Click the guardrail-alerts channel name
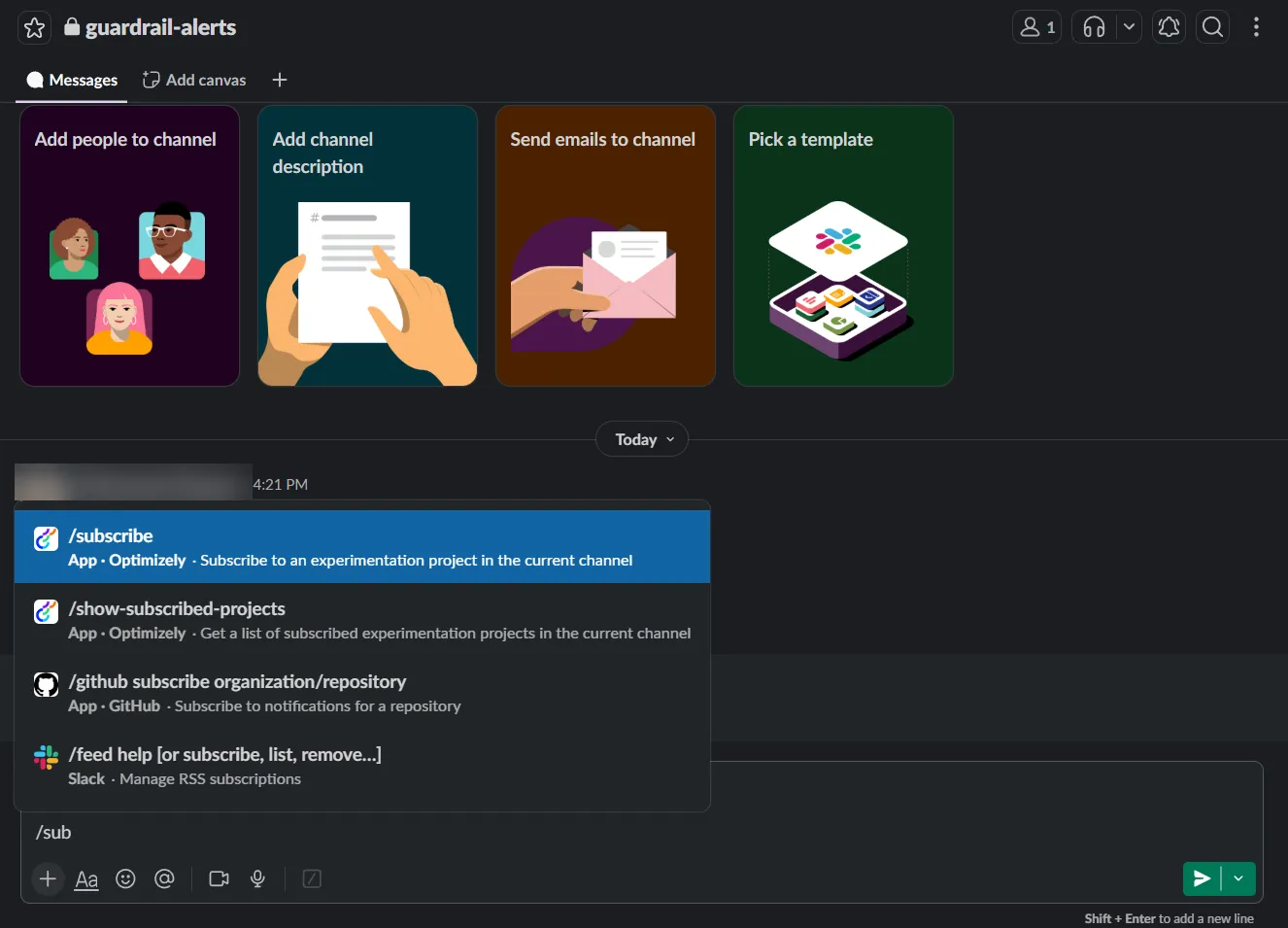Screen dimensions: 1288x928 (160, 27)
